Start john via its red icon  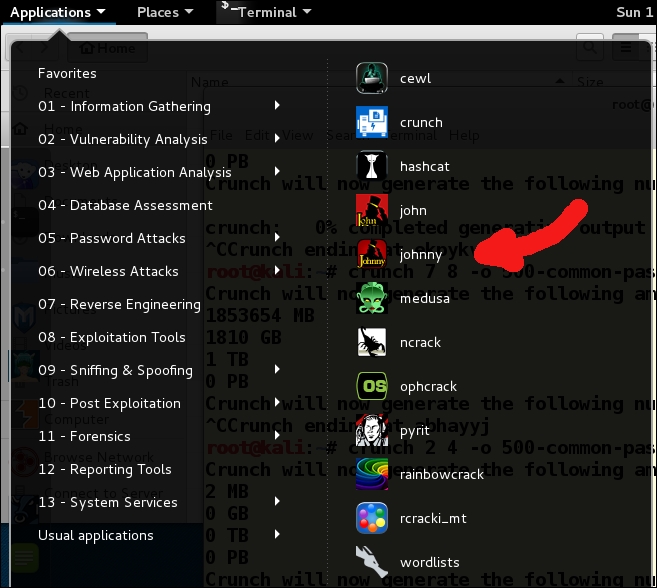(x=372, y=210)
